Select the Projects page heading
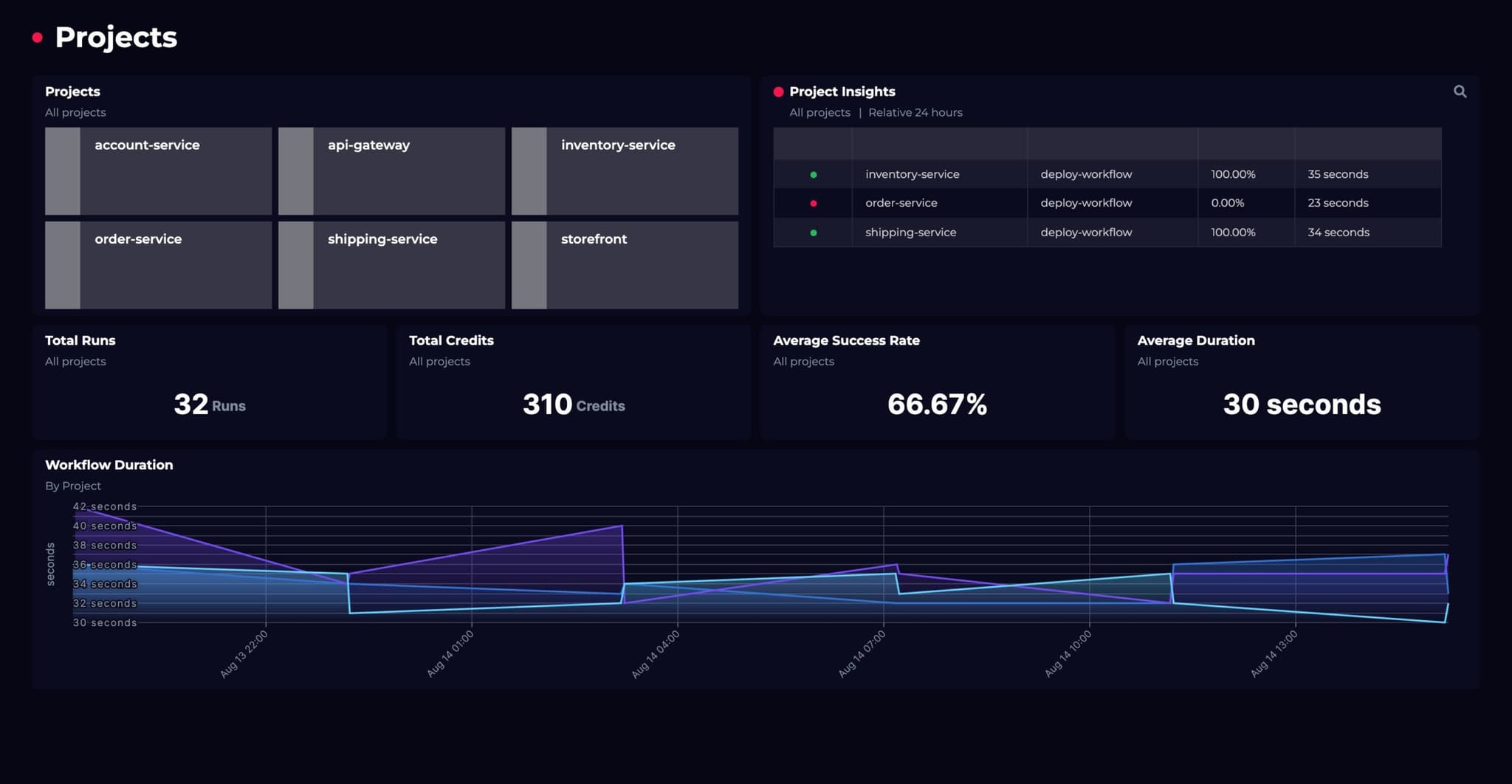This screenshot has width=1512, height=784. click(116, 36)
